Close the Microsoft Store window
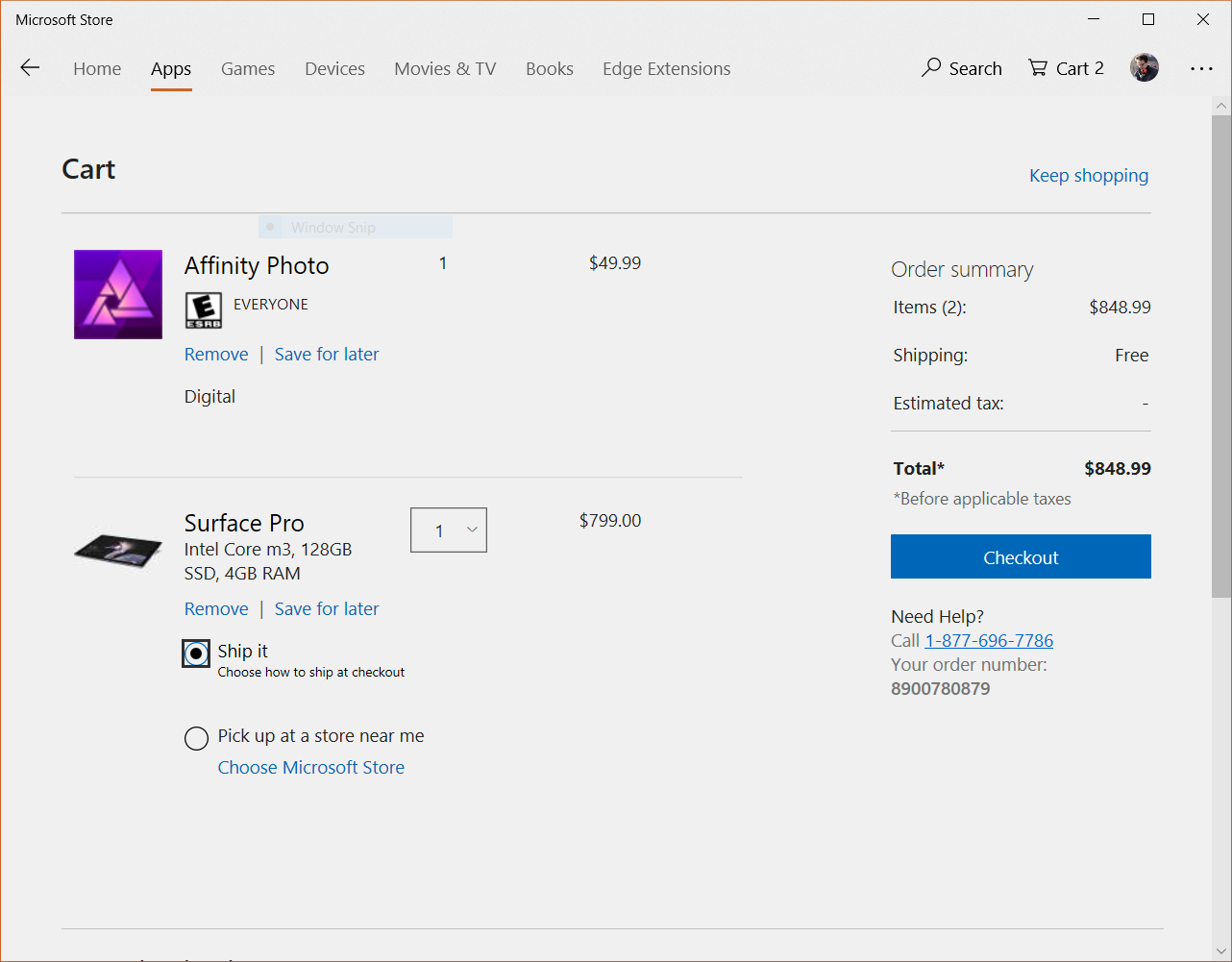The height and width of the screenshot is (962, 1232). (x=1202, y=19)
